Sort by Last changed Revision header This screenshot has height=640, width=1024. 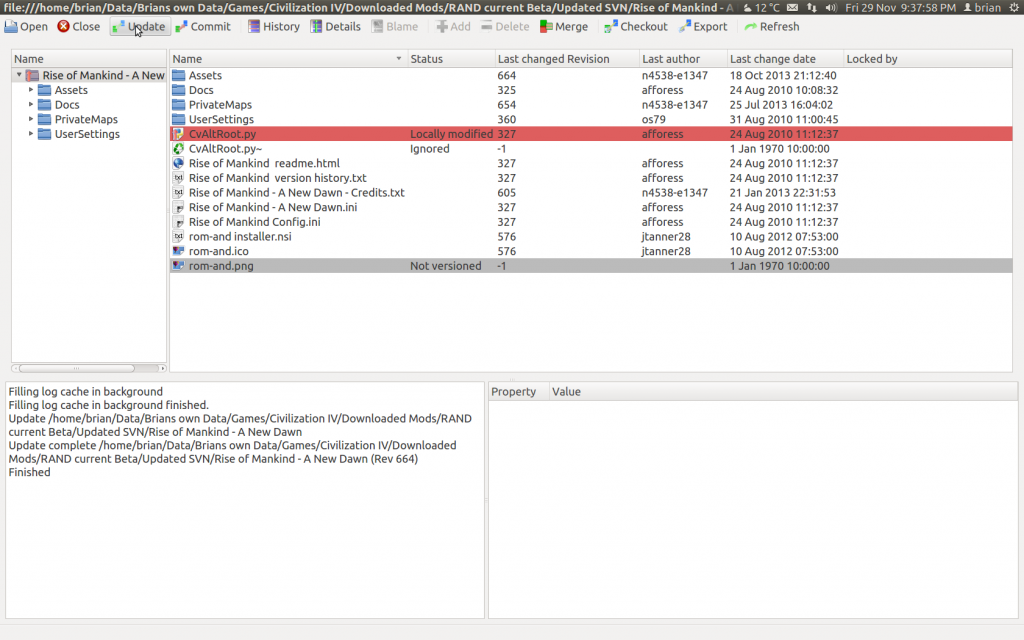point(567,59)
